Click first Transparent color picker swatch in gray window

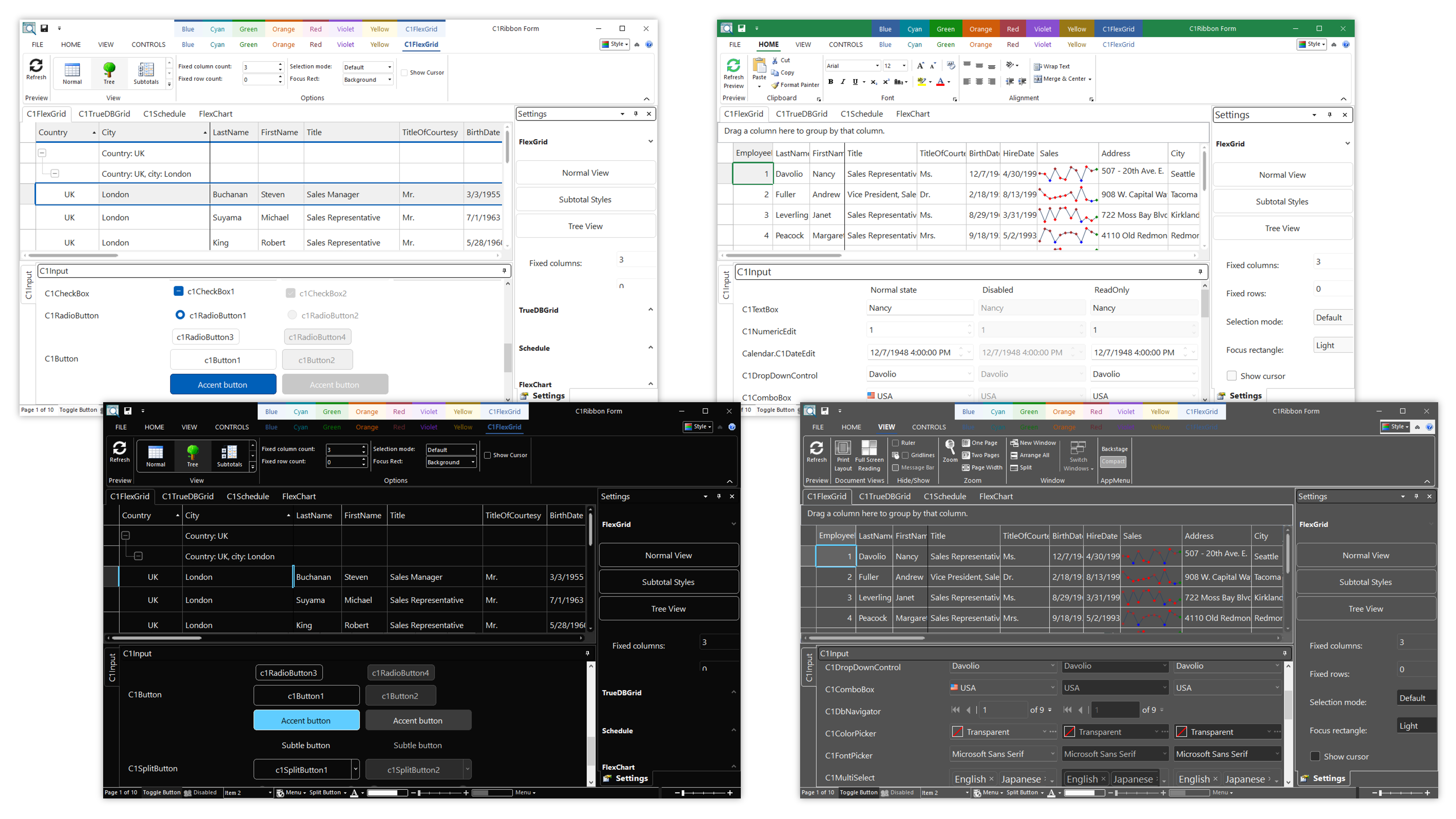coord(957,731)
